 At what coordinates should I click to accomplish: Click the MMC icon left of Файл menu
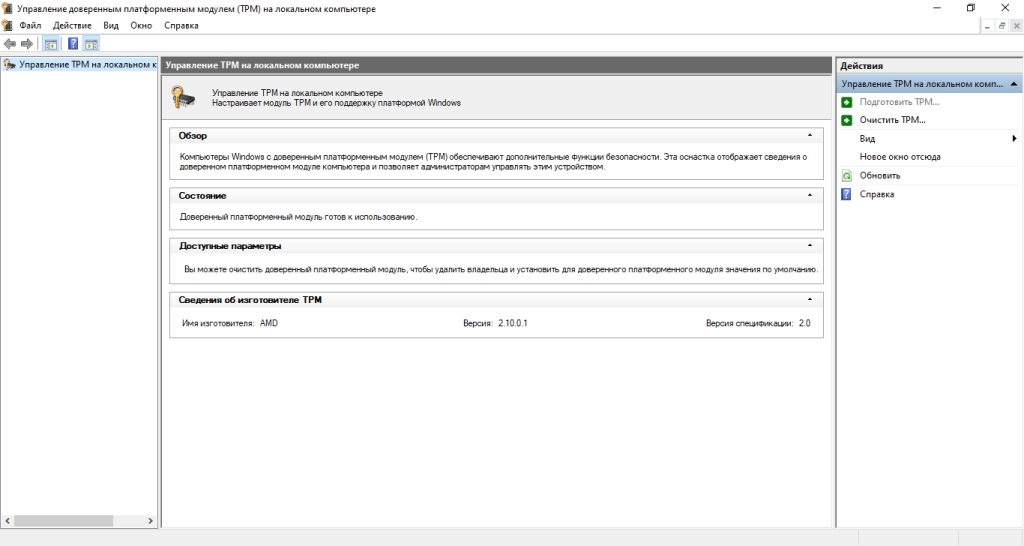[7, 25]
